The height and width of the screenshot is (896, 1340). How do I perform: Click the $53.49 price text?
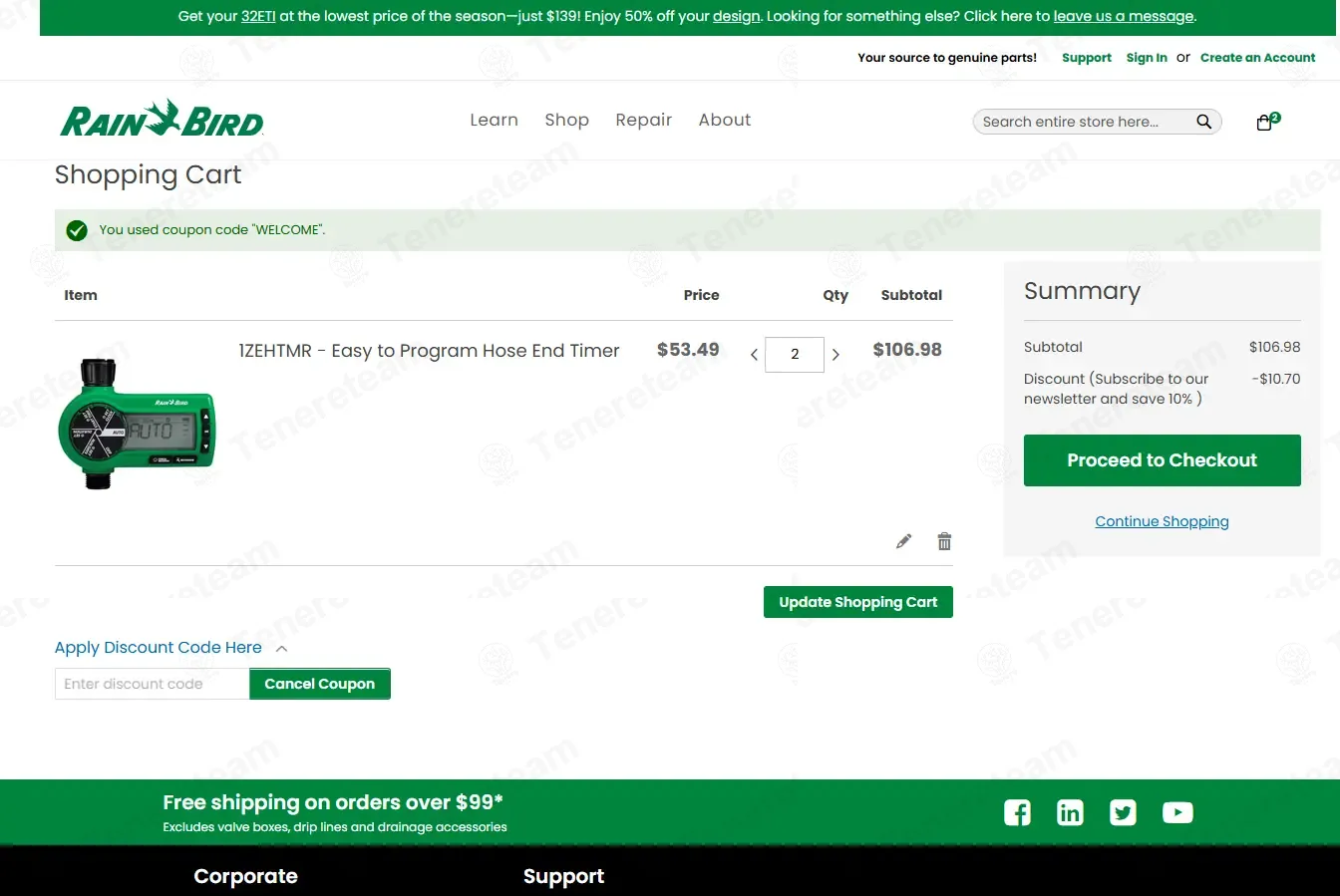688,350
